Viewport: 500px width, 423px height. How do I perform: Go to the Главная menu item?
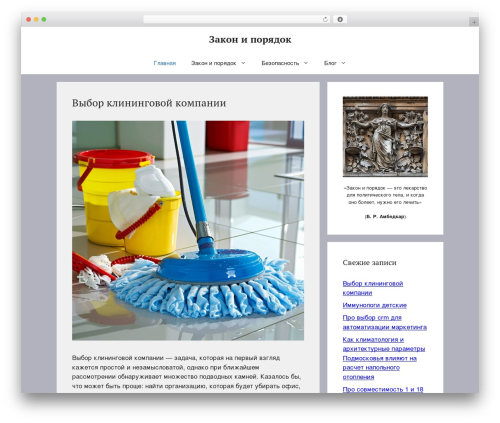click(165, 63)
